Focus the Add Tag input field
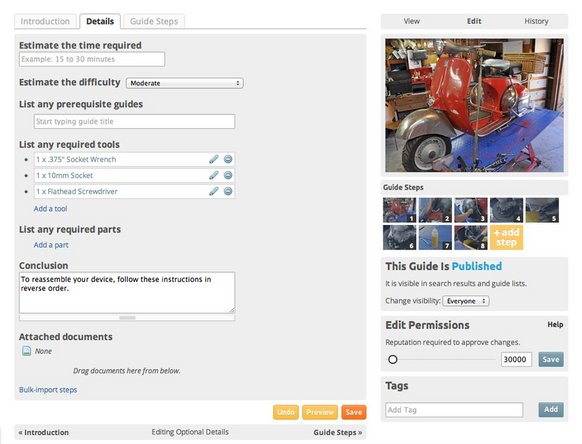 [x=454, y=410]
